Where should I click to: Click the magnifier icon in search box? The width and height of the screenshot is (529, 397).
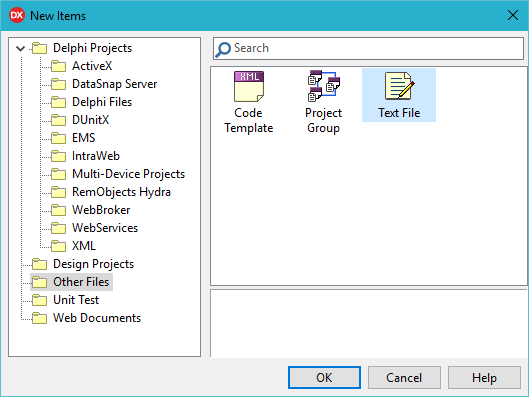[x=223, y=50]
